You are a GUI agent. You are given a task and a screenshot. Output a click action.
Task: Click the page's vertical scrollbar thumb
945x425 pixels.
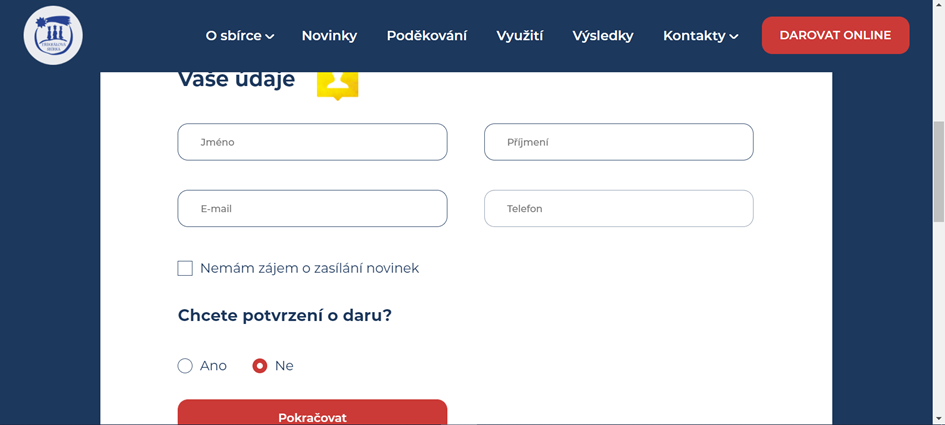click(x=938, y=170)
